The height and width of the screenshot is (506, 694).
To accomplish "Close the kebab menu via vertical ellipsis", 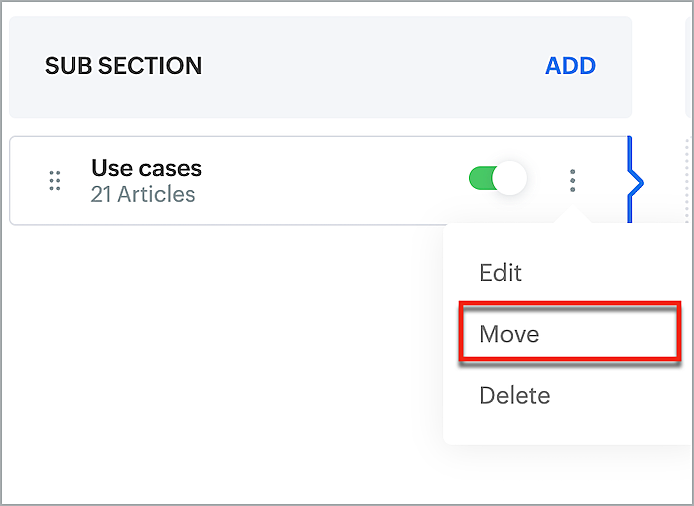I will tap(573, 180).
